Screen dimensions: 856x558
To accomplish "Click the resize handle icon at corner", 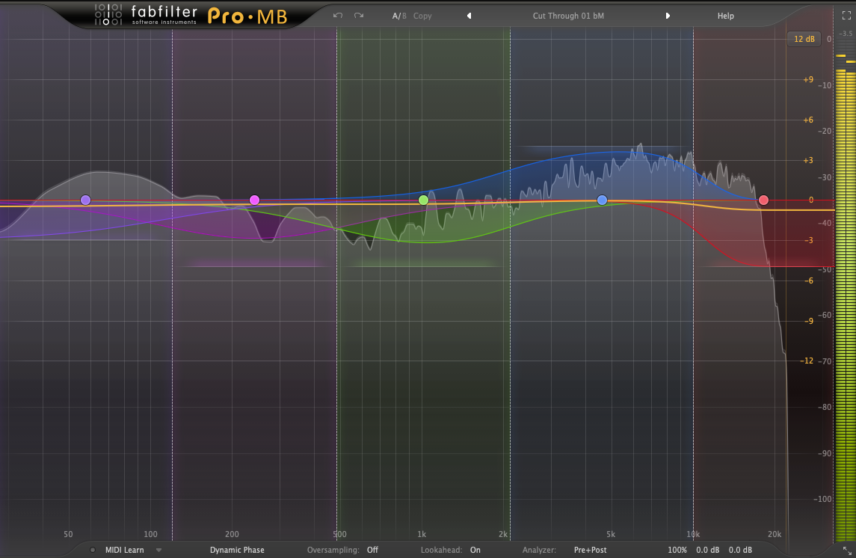I will (847, 549).
